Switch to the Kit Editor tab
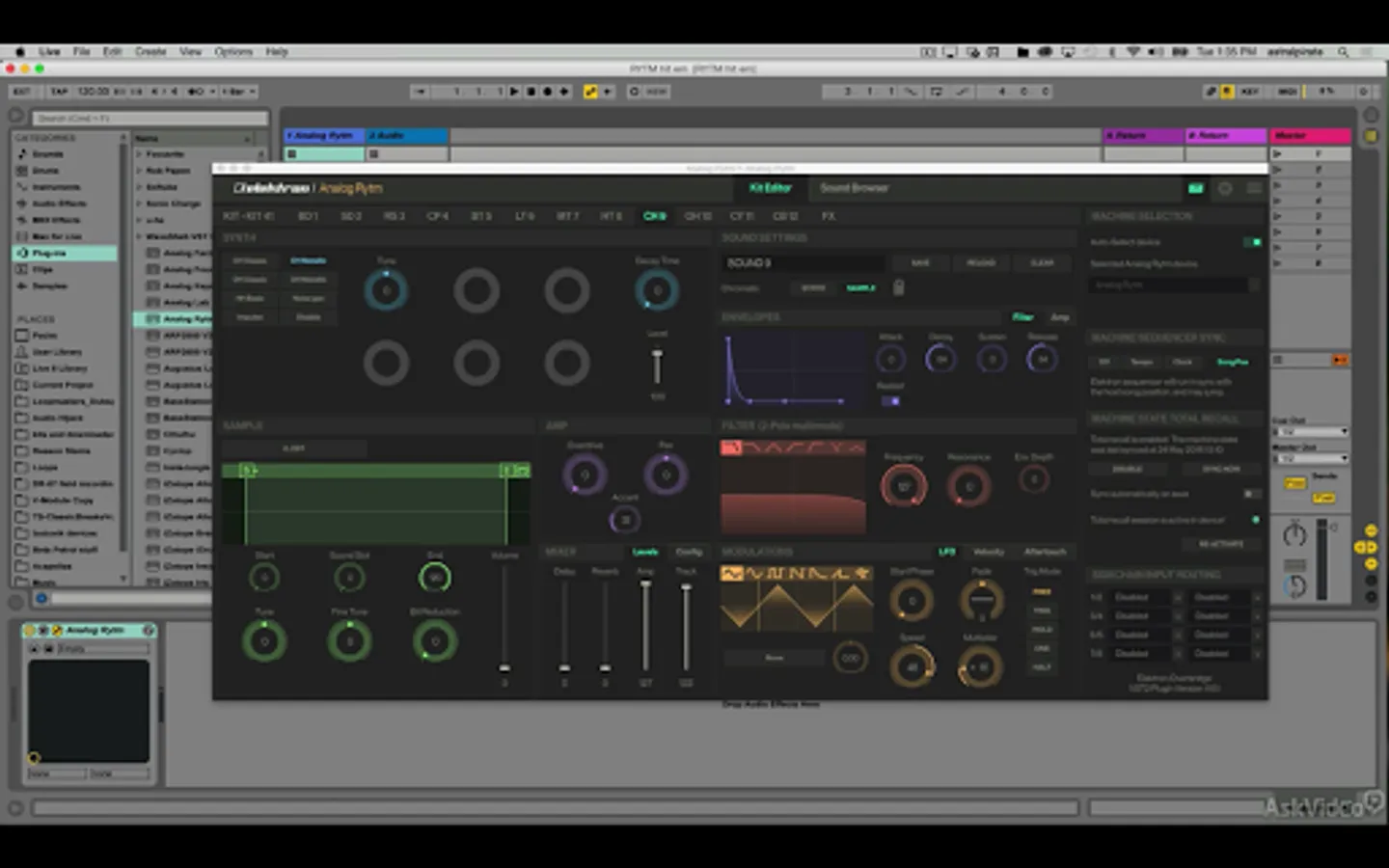 click(770, 188)
